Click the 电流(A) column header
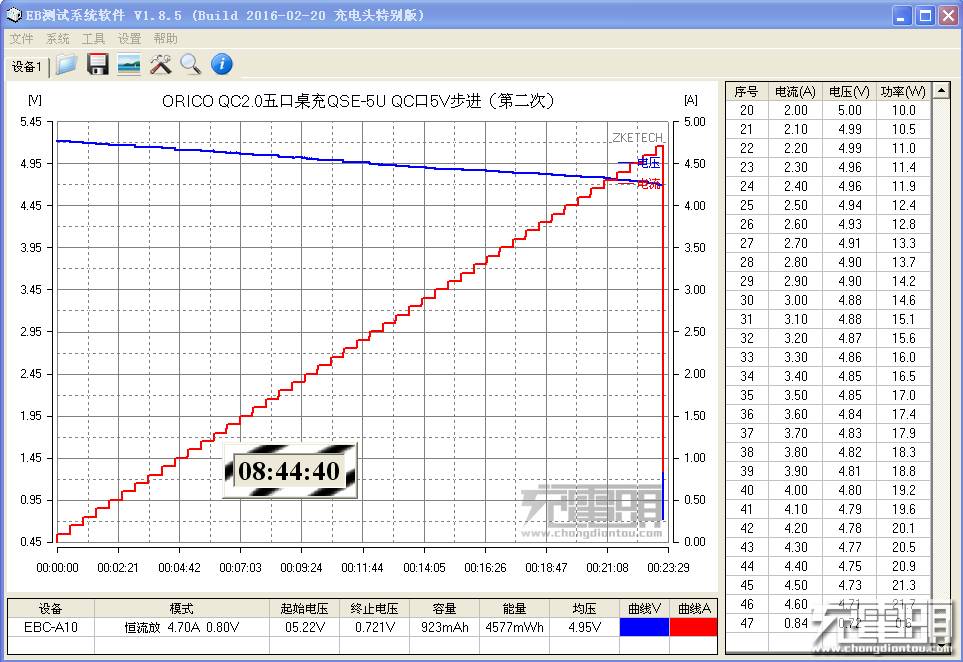 click(795, 92)
